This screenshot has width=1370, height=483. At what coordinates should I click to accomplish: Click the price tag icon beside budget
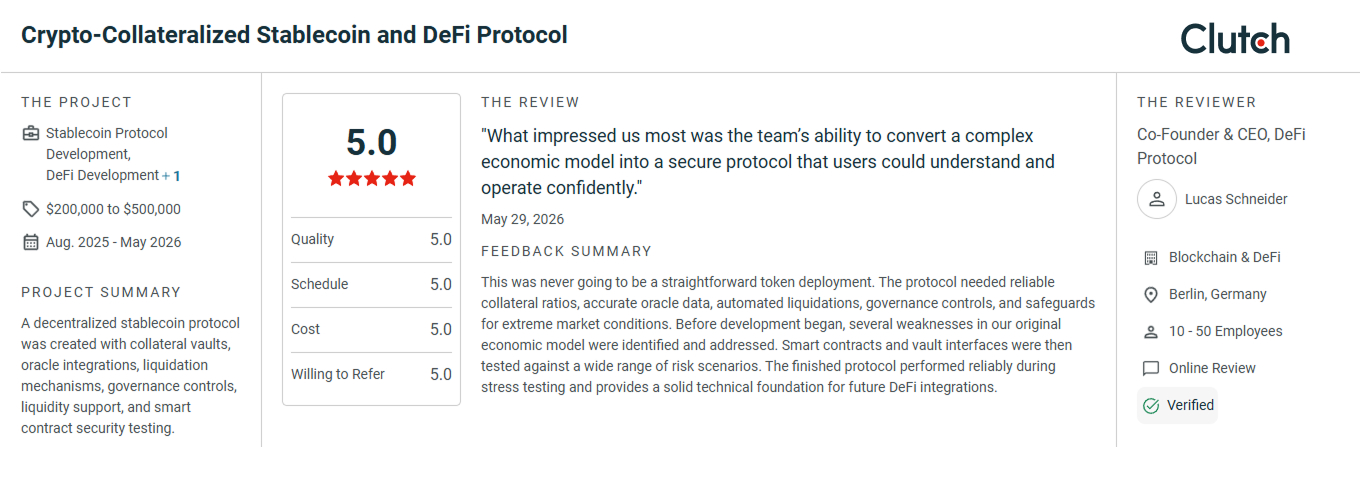tap(31, 209)
